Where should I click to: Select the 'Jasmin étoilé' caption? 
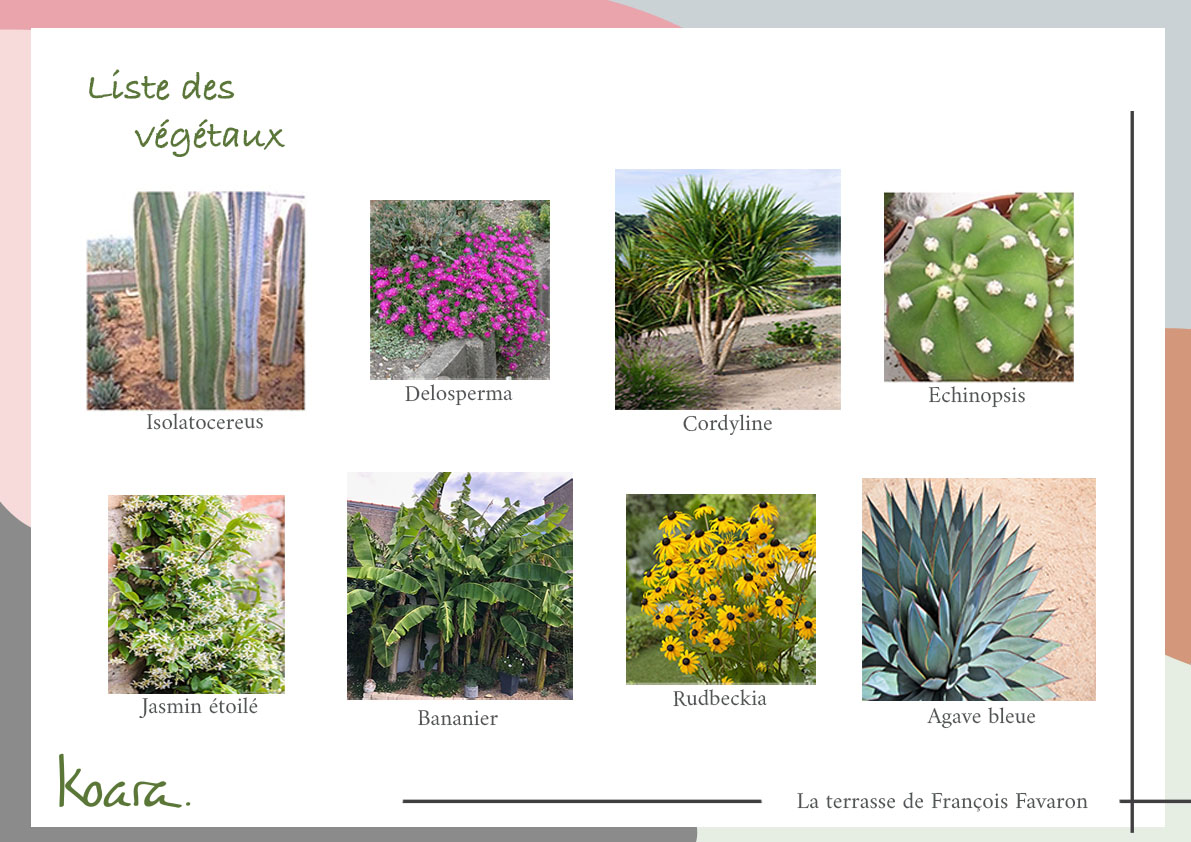point(199,708)
